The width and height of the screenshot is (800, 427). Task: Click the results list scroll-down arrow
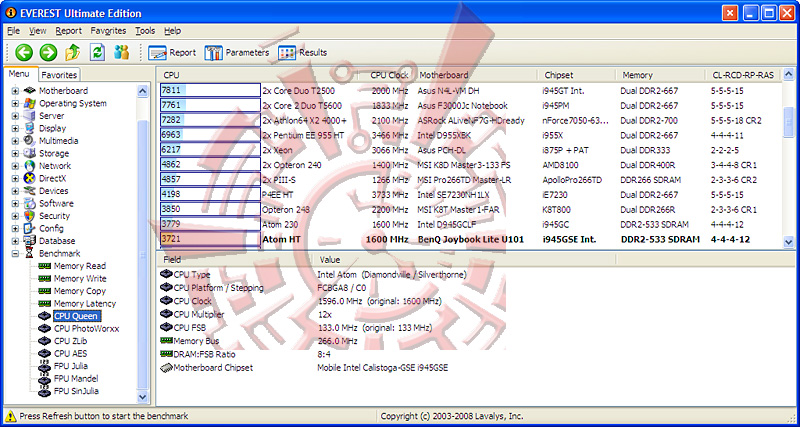pos(789,242)
